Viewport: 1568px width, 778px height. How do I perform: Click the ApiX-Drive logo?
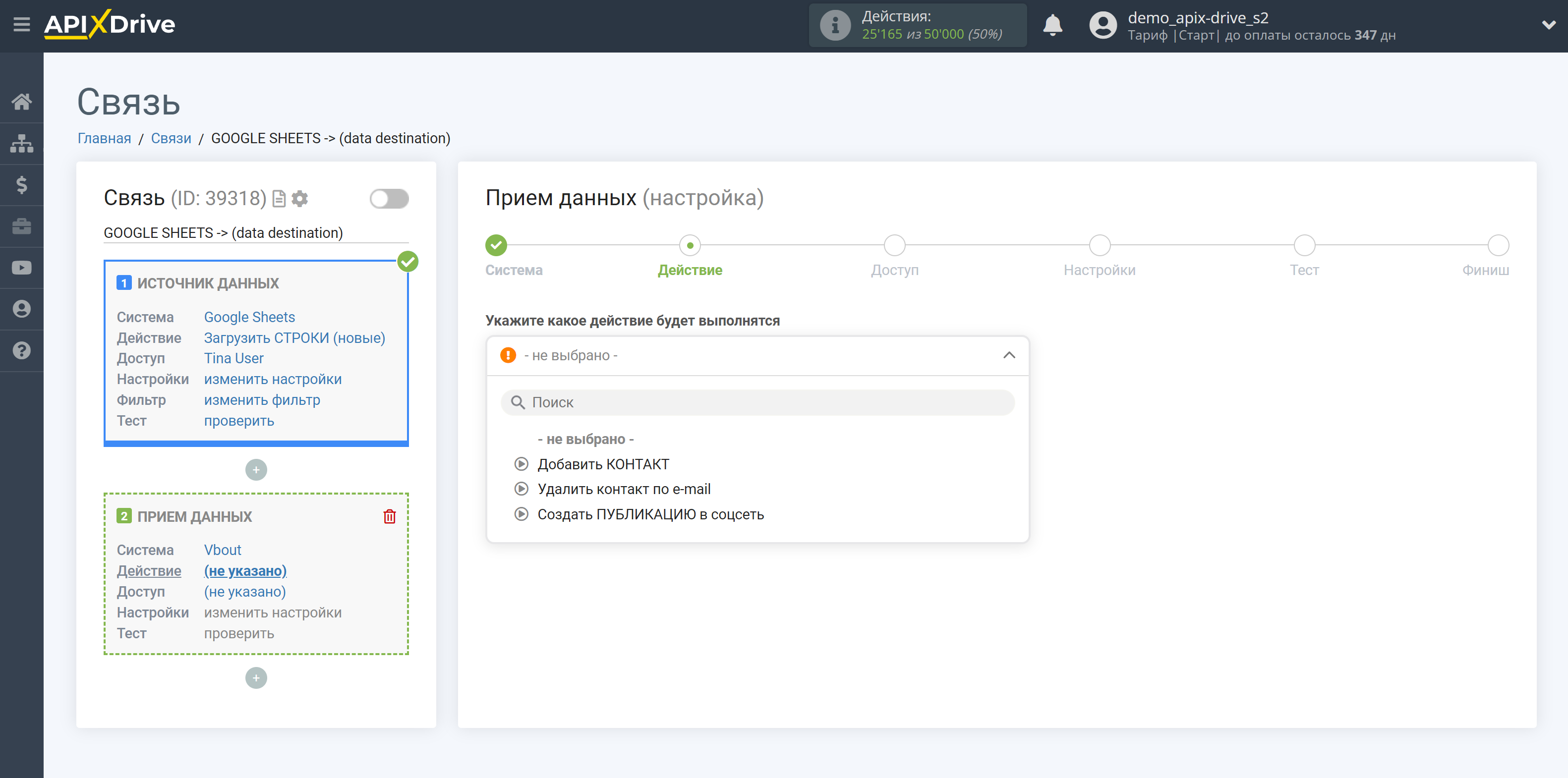tap(110, 24)
